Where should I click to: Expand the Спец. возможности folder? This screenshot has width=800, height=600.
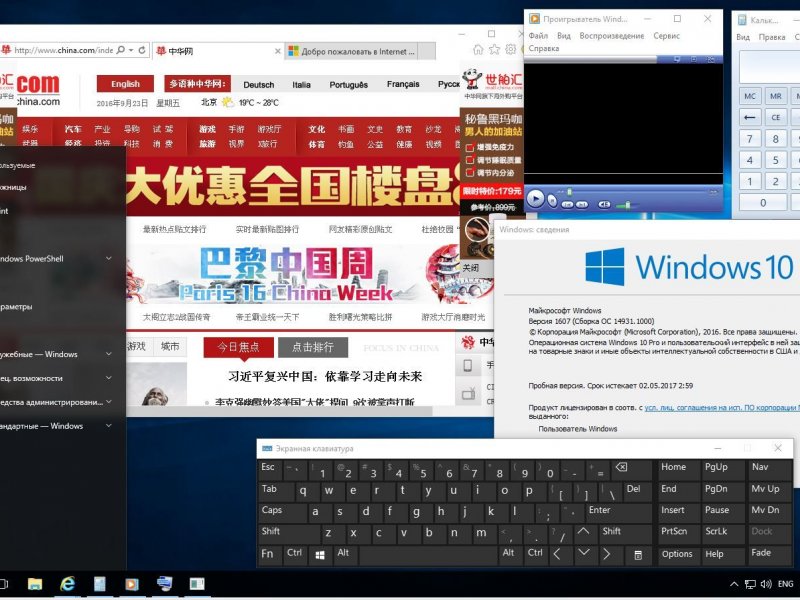[x=109, y=378]
